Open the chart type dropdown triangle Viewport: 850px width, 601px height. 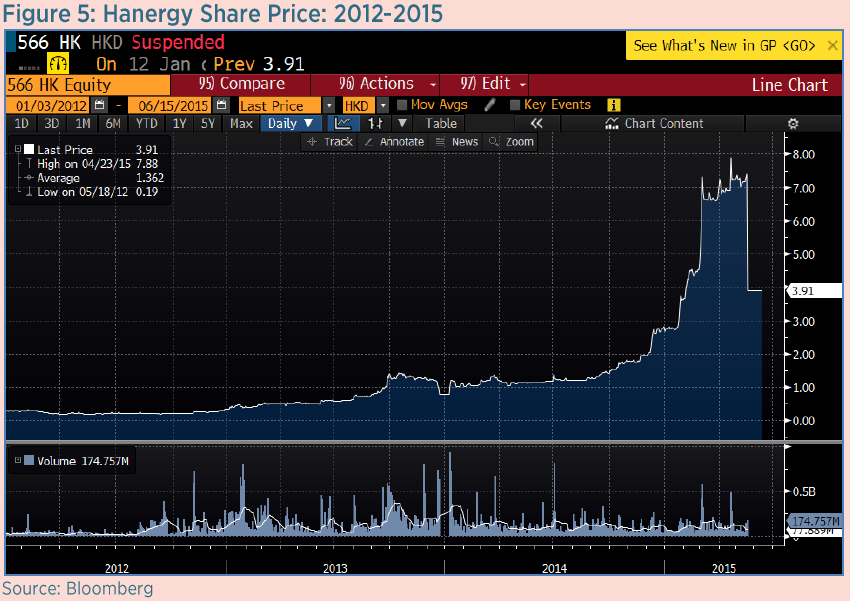click(402, 123)
